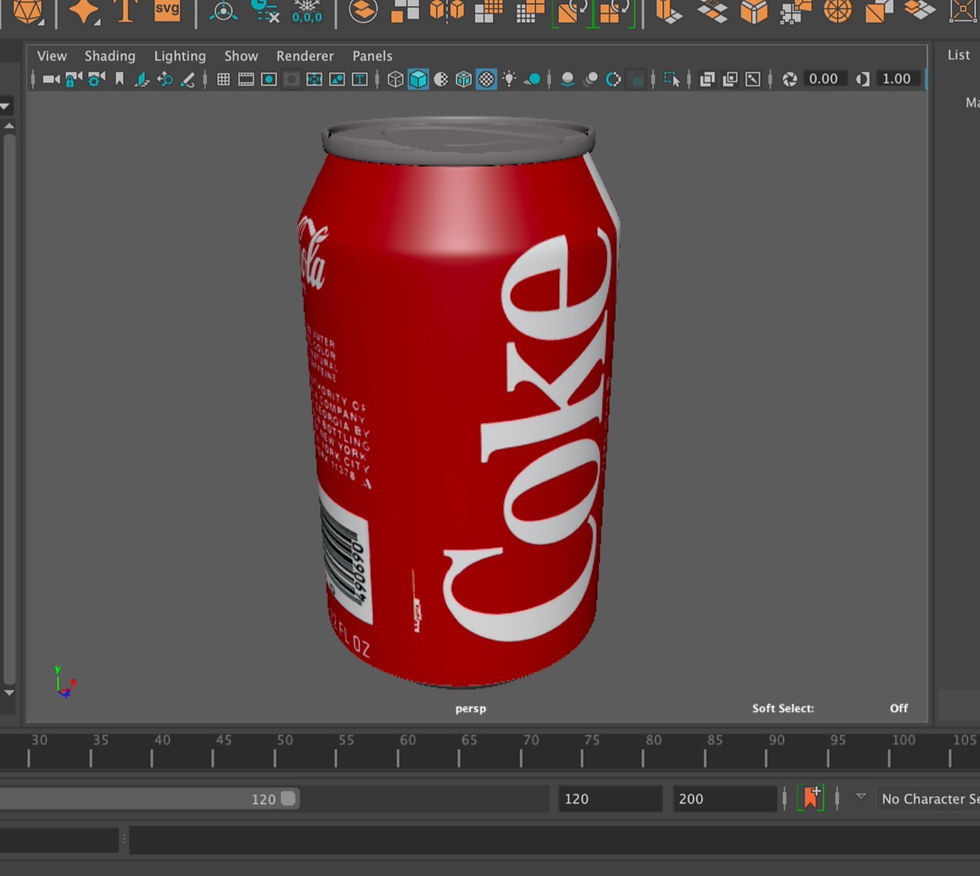Click the Isolate Select icon
980x876 pixels.
click(x=672, y=79)
